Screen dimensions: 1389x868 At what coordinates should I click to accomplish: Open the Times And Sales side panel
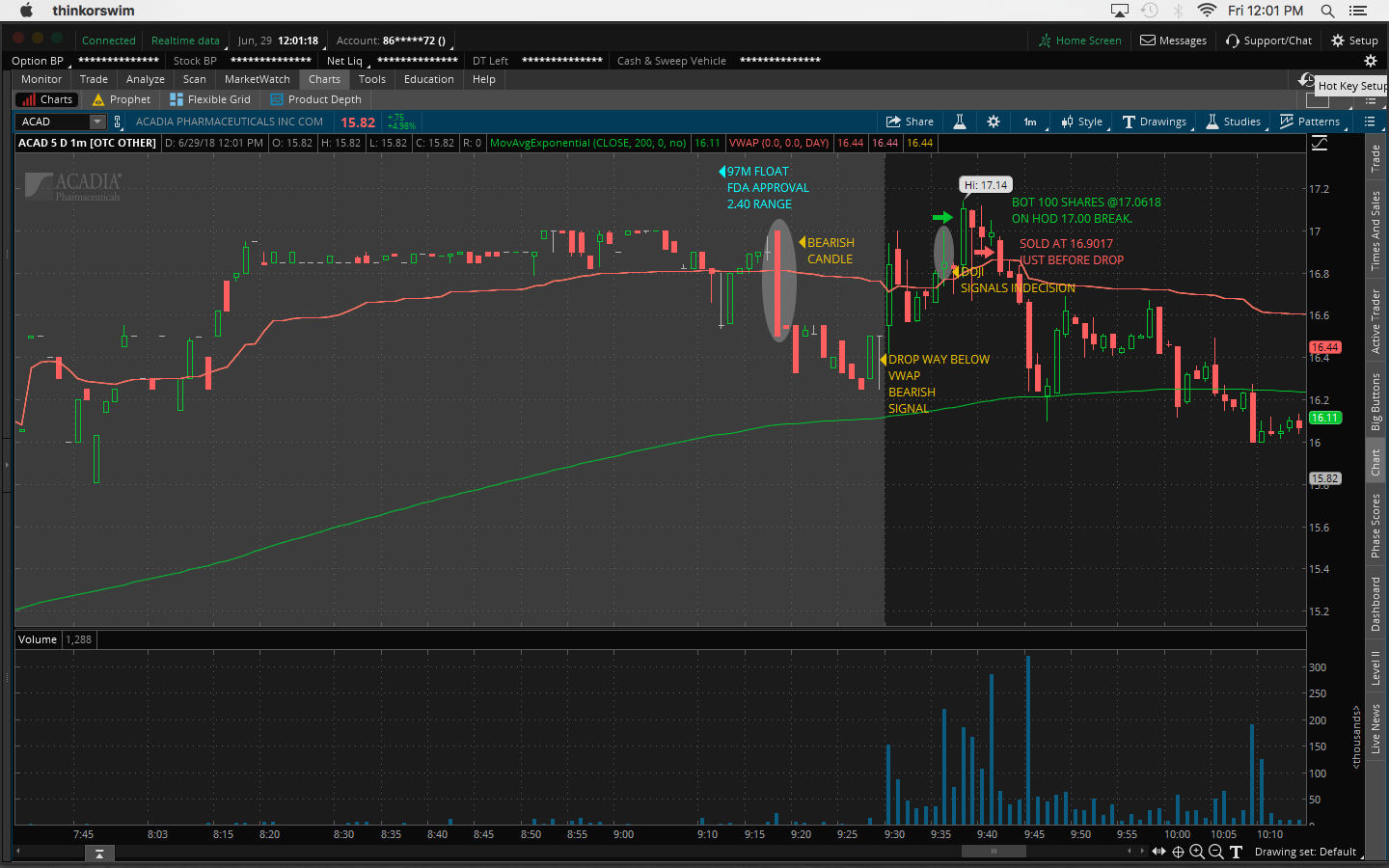point(1375,231)
